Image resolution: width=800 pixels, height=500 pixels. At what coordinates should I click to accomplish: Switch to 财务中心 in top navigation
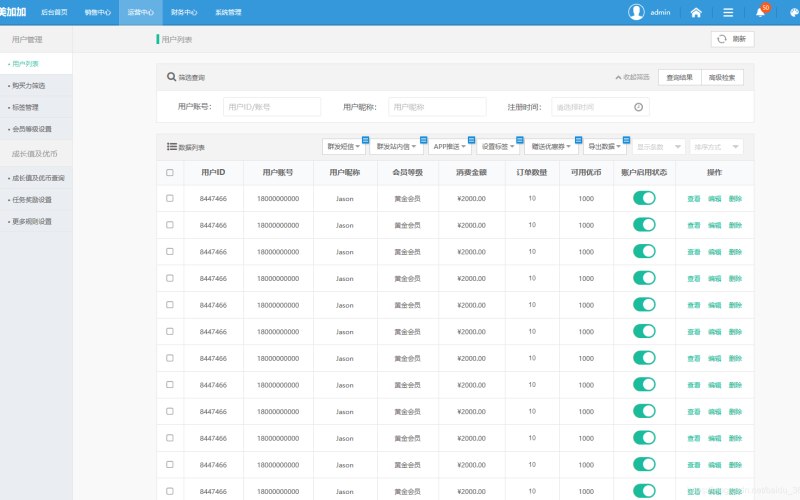(184, 12)
